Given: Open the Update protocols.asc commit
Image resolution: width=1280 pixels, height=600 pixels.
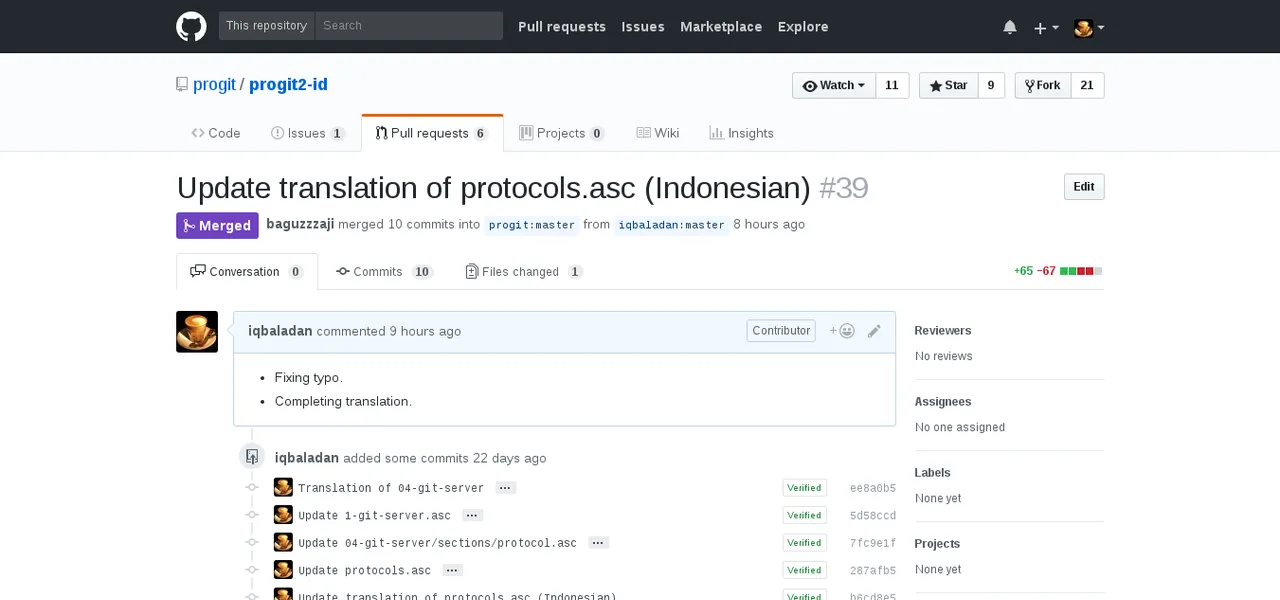Looking at the screenshot, I should [x=364, y=571].
